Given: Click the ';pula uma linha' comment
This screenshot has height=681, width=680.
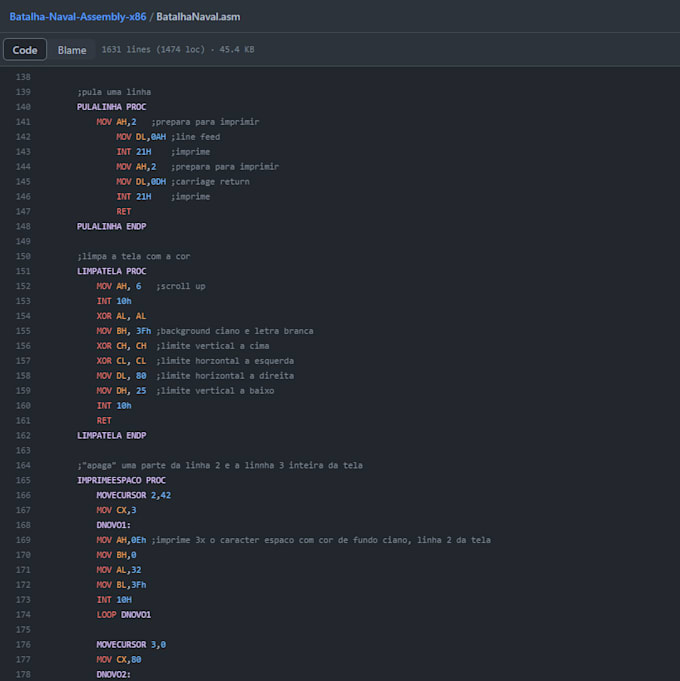Looking at the screenshot, I should (114, 92).
